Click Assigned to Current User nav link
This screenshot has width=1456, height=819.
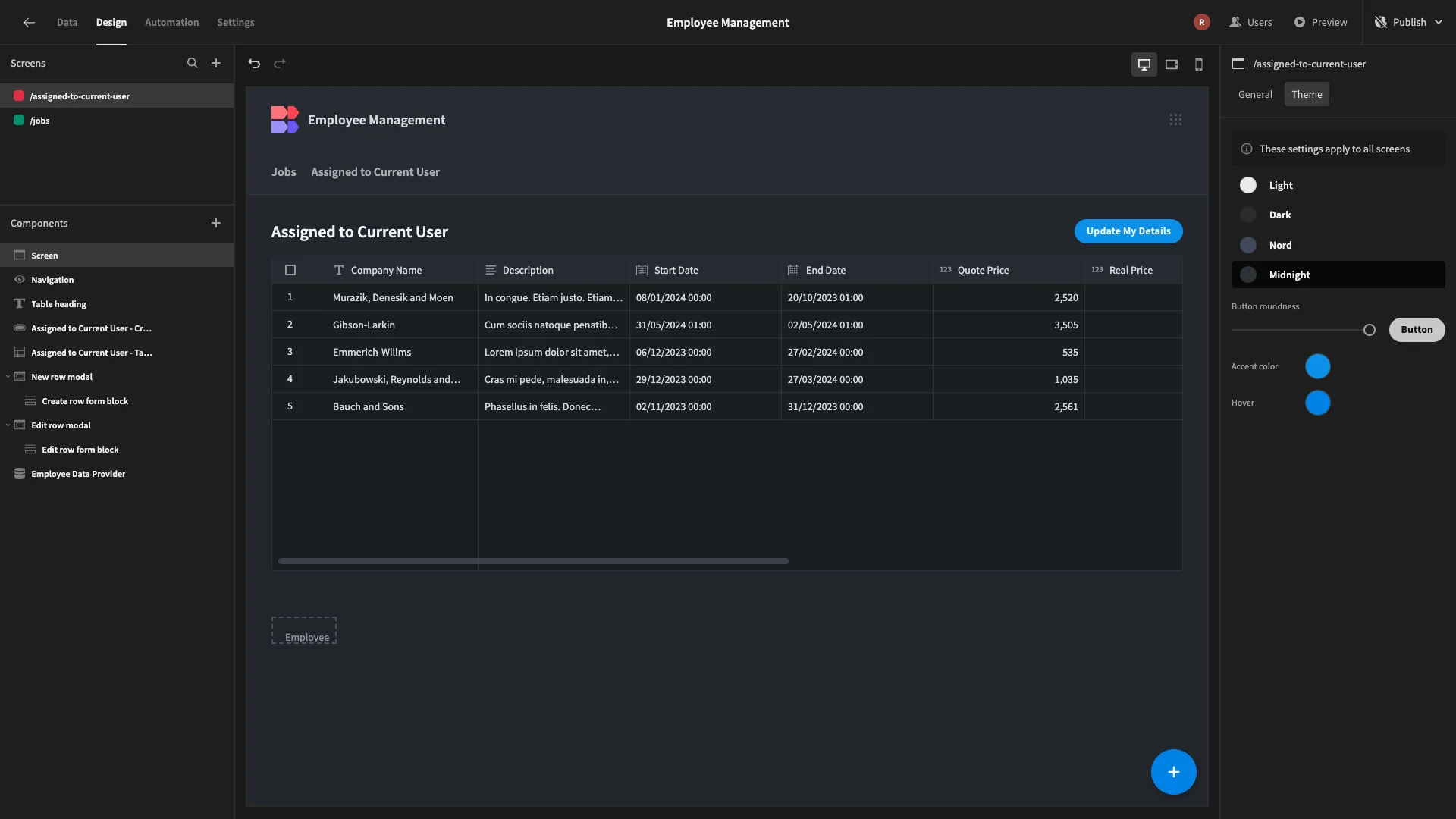(x=375, y=172)
